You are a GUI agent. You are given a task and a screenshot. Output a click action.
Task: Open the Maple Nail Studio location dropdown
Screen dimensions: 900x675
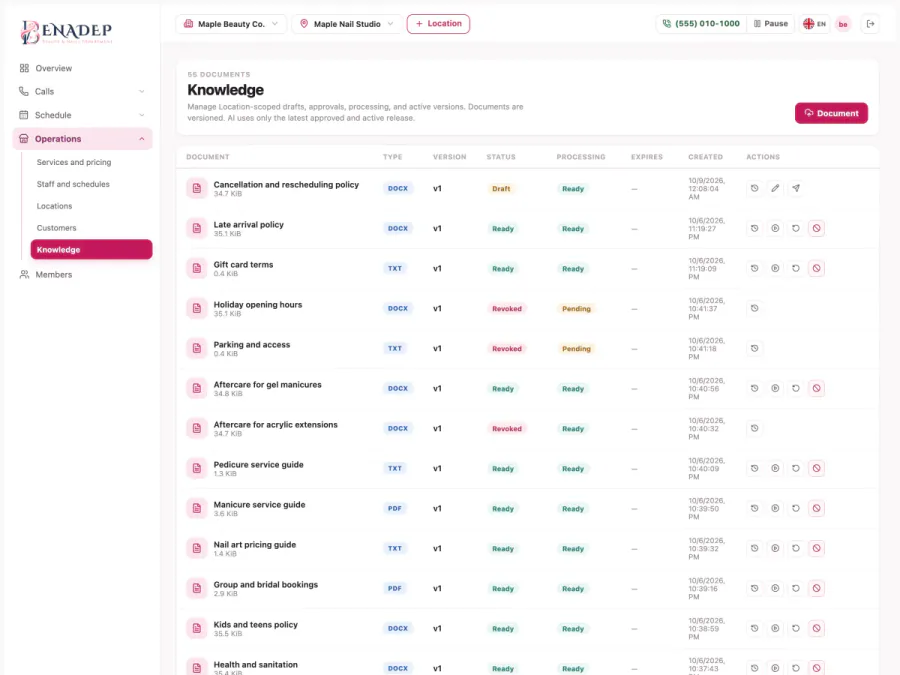(x=347, y=24)
